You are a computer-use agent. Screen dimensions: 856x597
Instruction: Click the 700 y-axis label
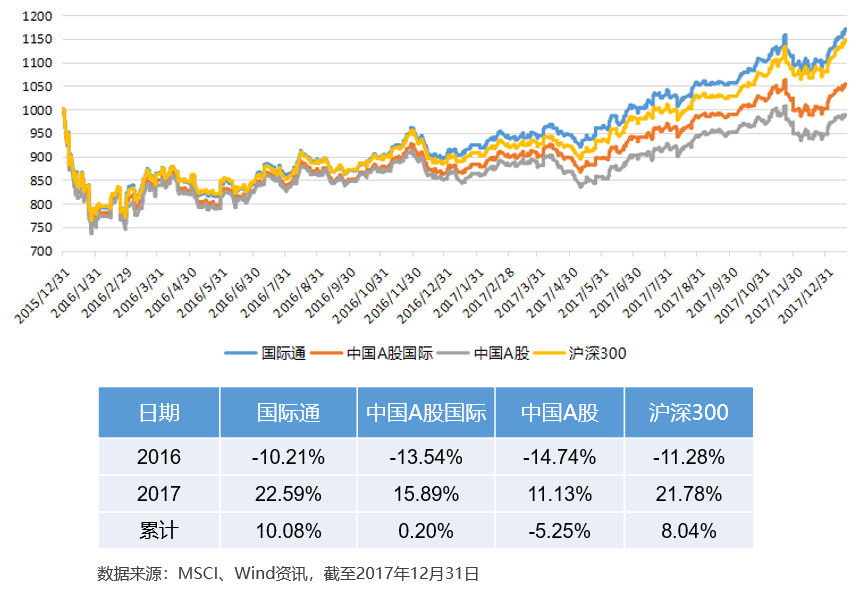tap(41, 252)
